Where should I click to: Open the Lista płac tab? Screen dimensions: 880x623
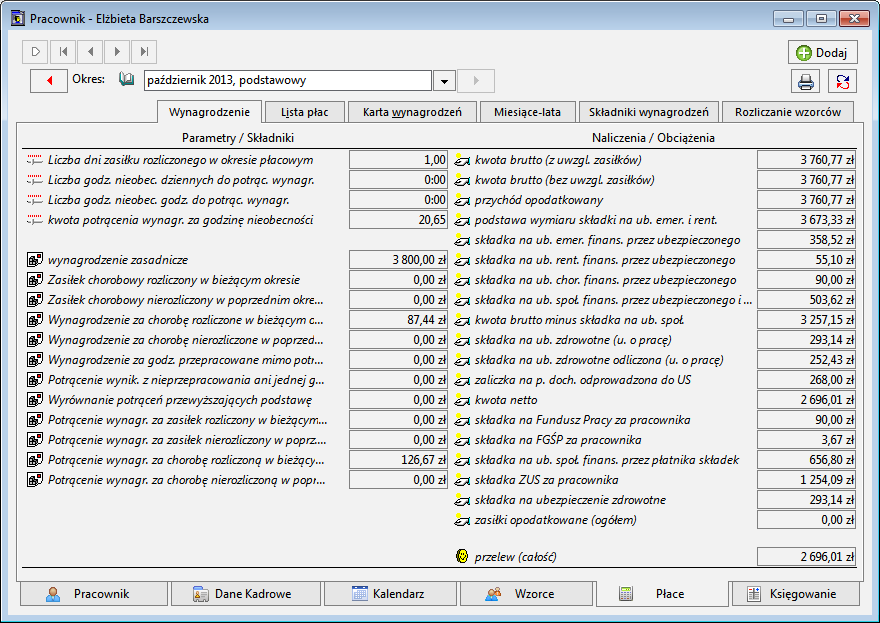point(305,112)
